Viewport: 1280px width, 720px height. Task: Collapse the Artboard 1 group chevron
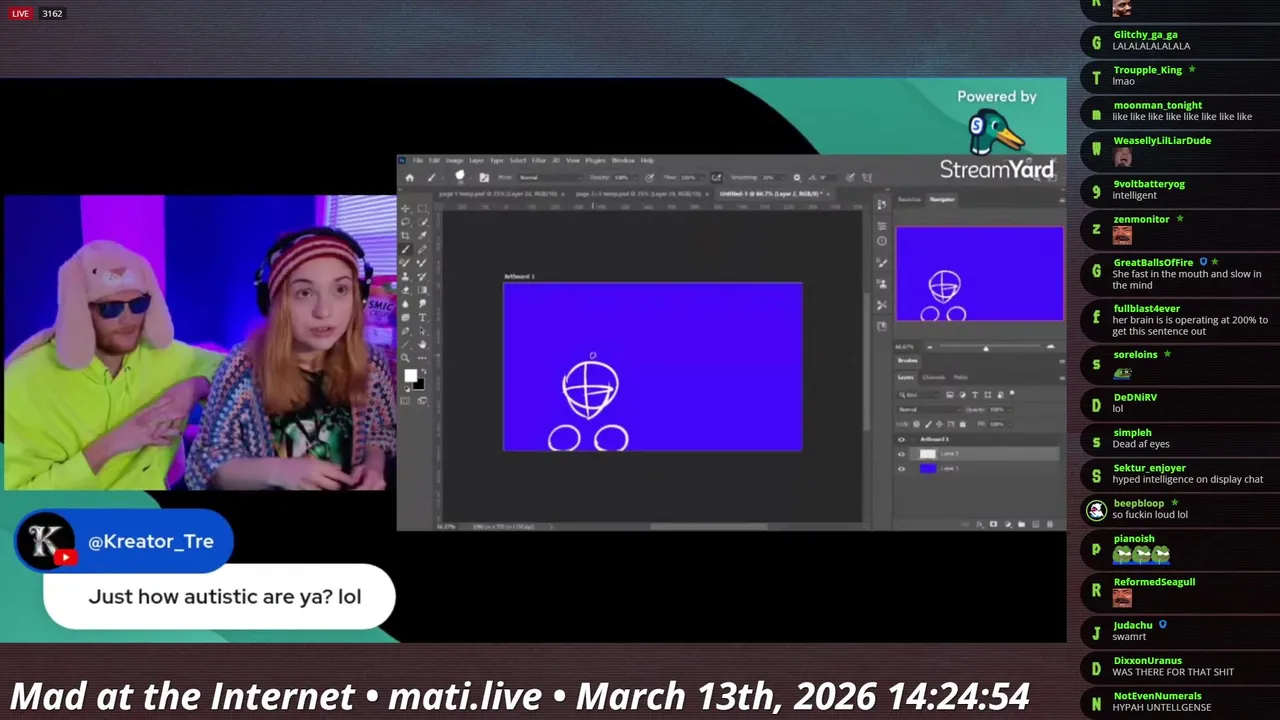913,439
